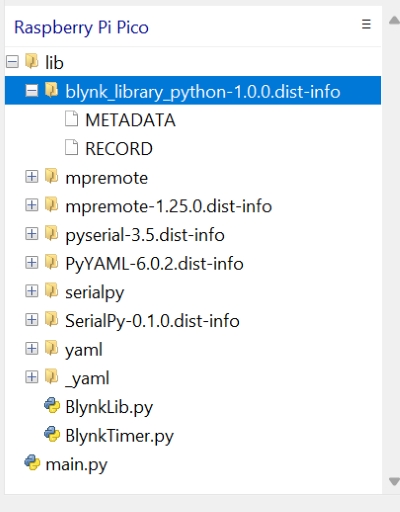Click the Python icon beside BlynkLib.py
The width and height of the screenshot is (400, 512).
[x=52, y=405]
